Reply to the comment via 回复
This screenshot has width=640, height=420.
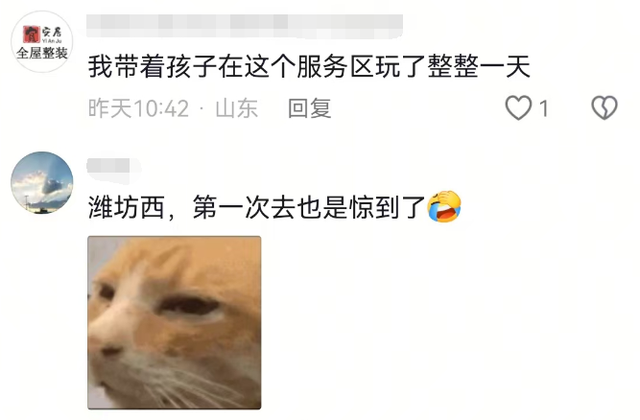point(309,109)
